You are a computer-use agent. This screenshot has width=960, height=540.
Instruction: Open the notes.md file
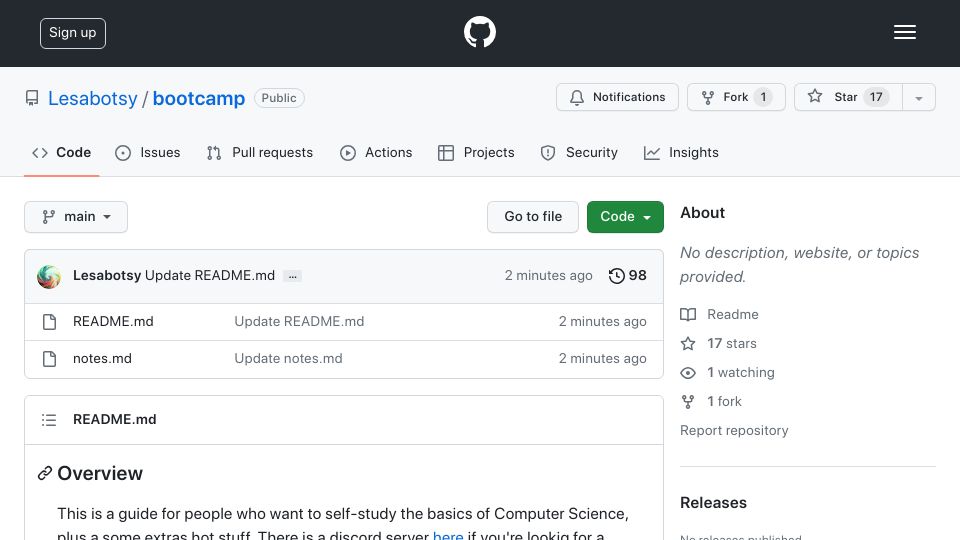click(102, 358)
